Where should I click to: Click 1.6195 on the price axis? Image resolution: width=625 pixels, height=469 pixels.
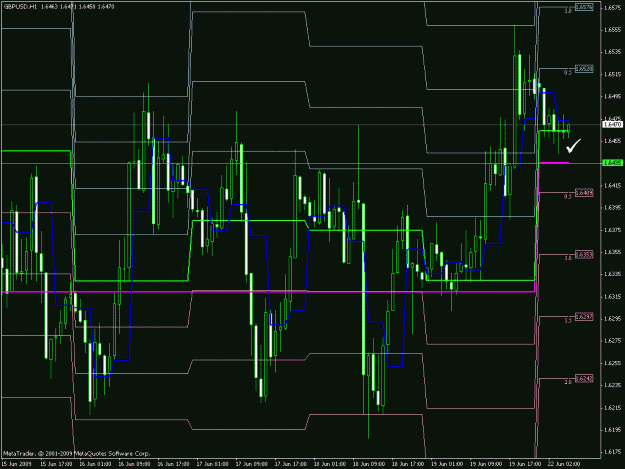pyautogui.click(x=613, y=430)
